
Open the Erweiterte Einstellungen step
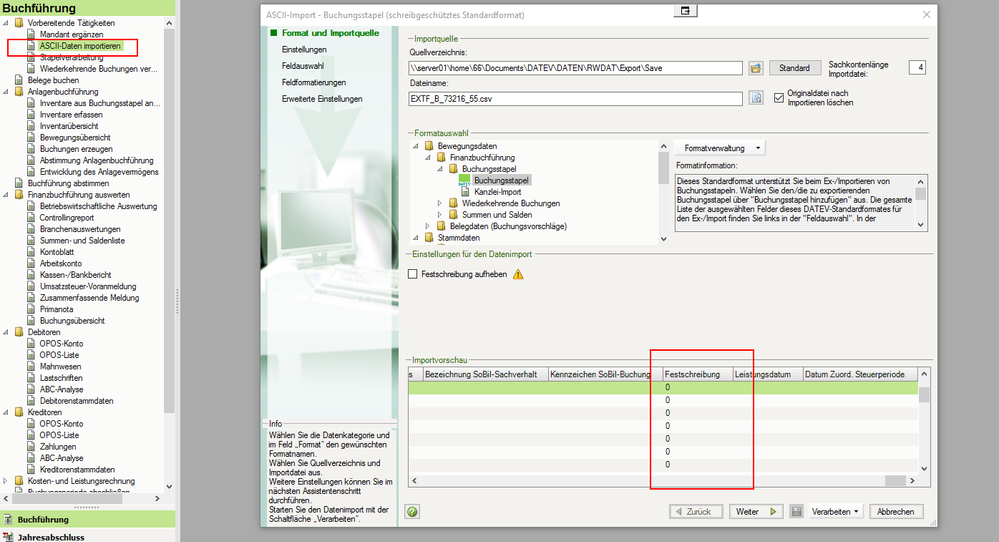321,99
